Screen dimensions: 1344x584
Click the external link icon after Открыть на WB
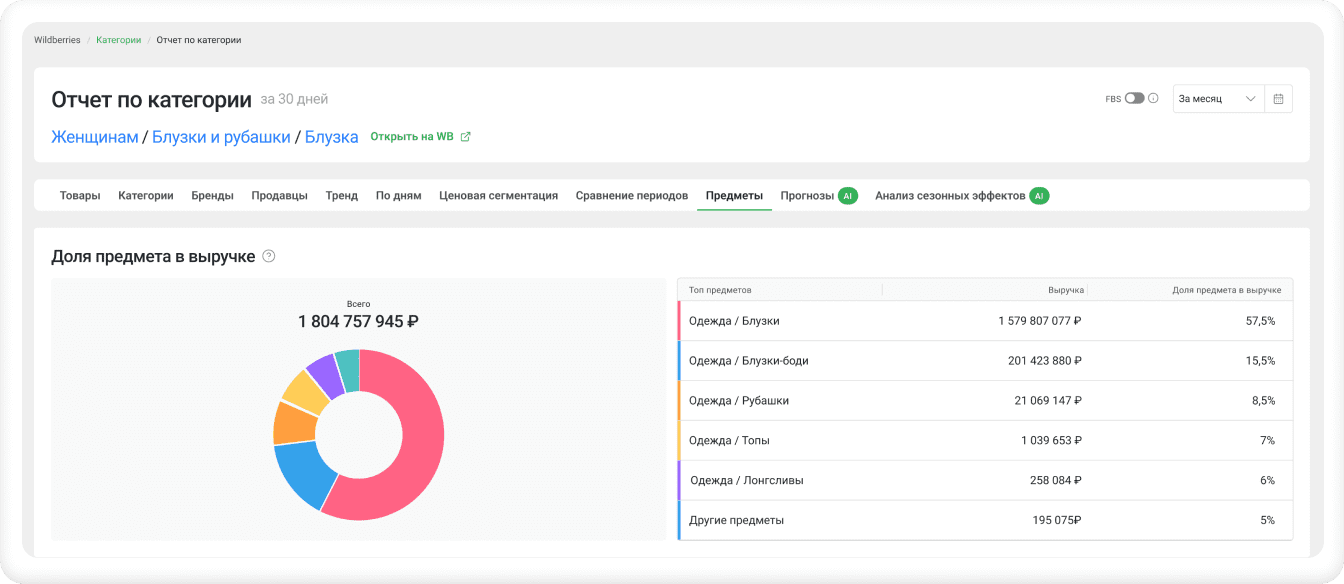465,137
